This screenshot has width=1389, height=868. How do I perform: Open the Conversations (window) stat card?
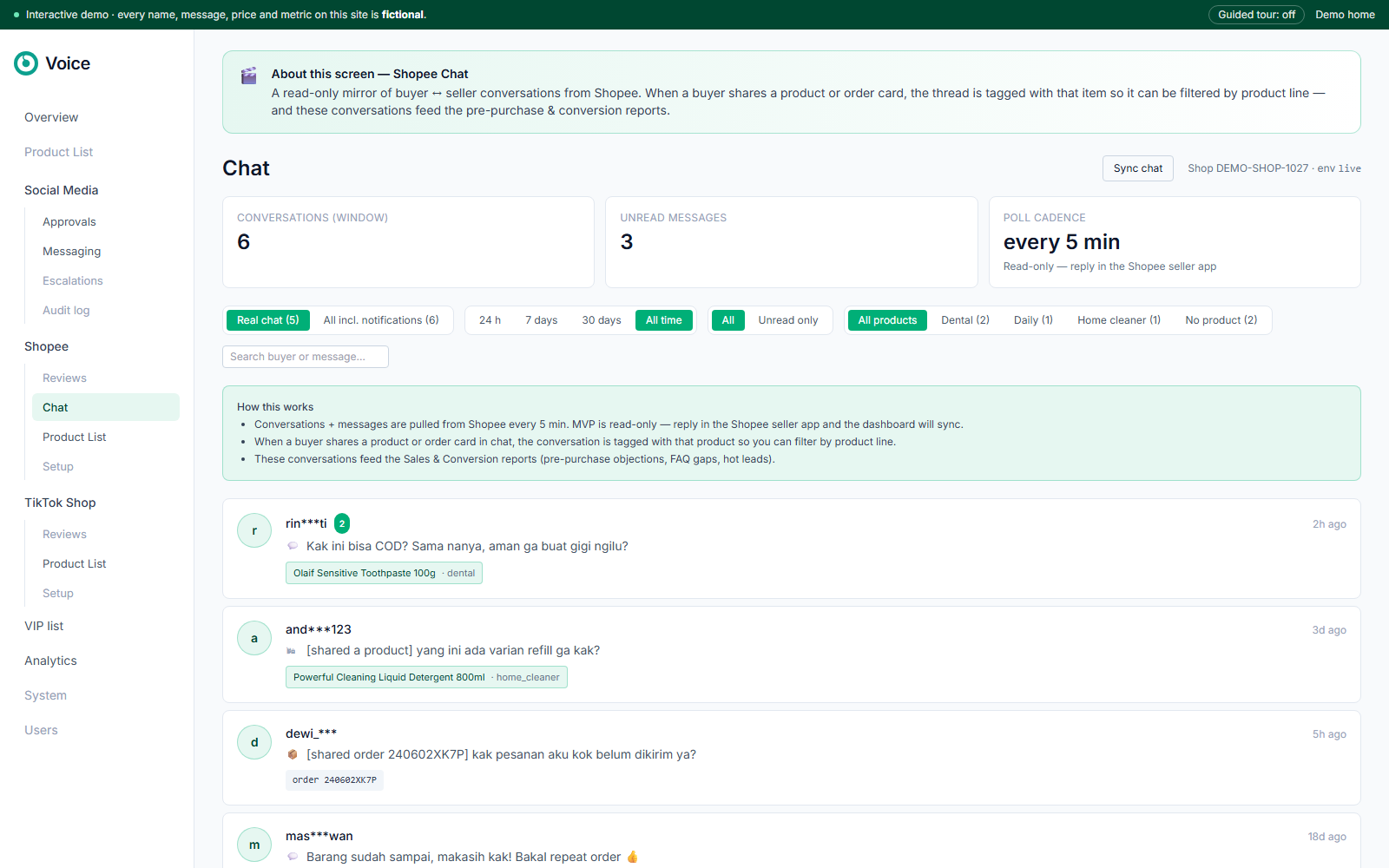(408, 242)
